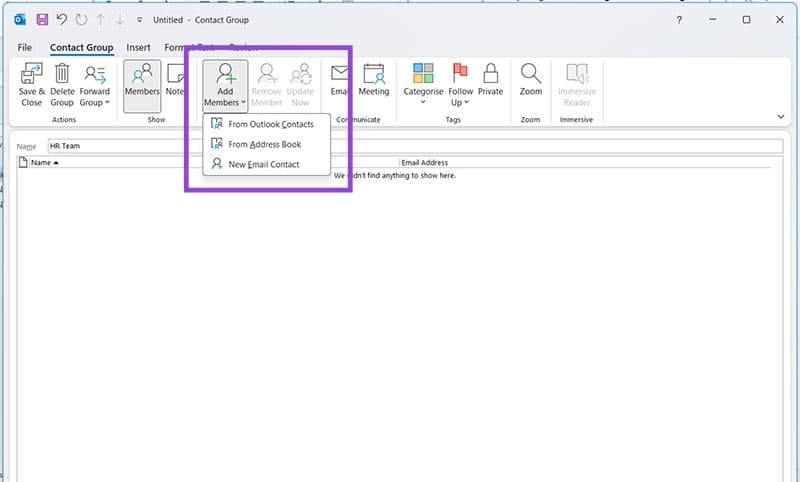Click the Help question mark icon

click(x=681, y=20)
